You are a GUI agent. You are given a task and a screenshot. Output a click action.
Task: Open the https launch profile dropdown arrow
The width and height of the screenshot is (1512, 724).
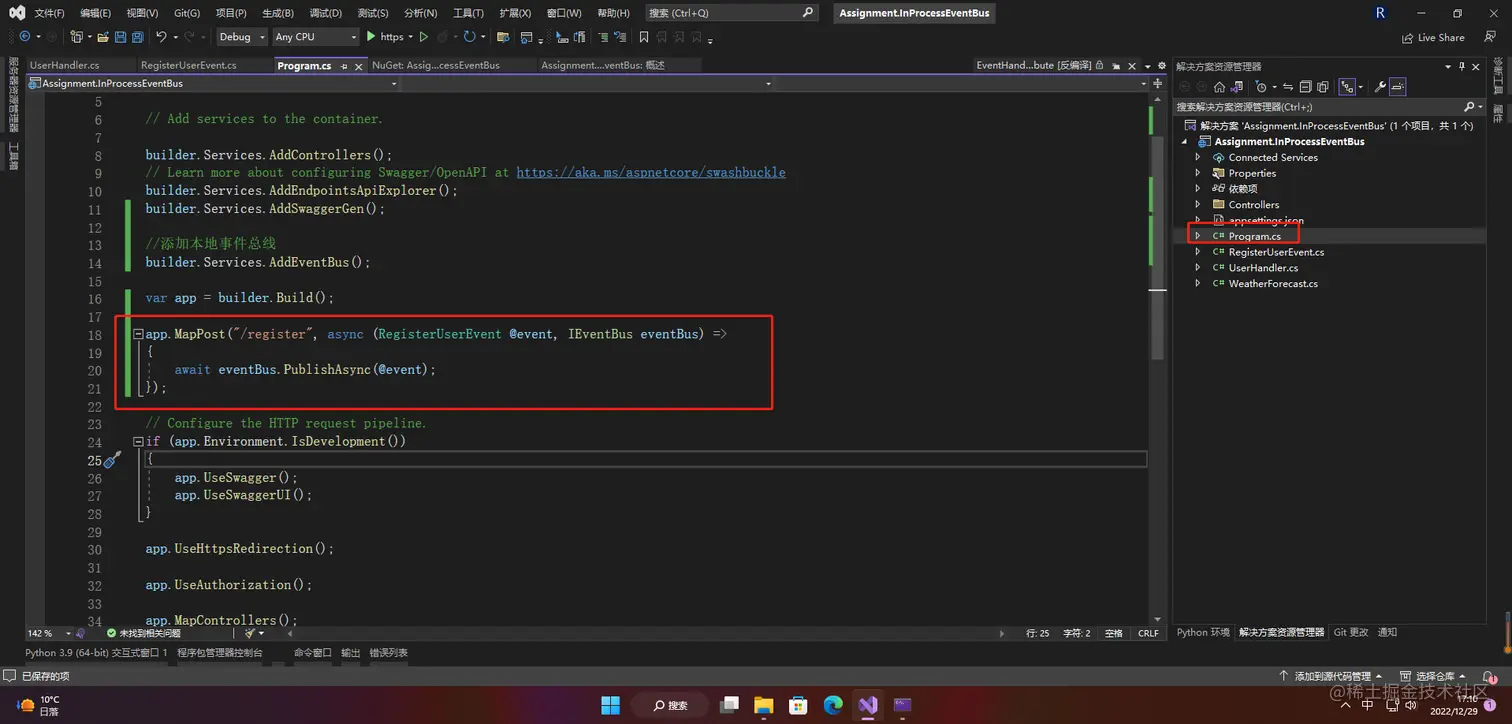click(x=411, y=37)
